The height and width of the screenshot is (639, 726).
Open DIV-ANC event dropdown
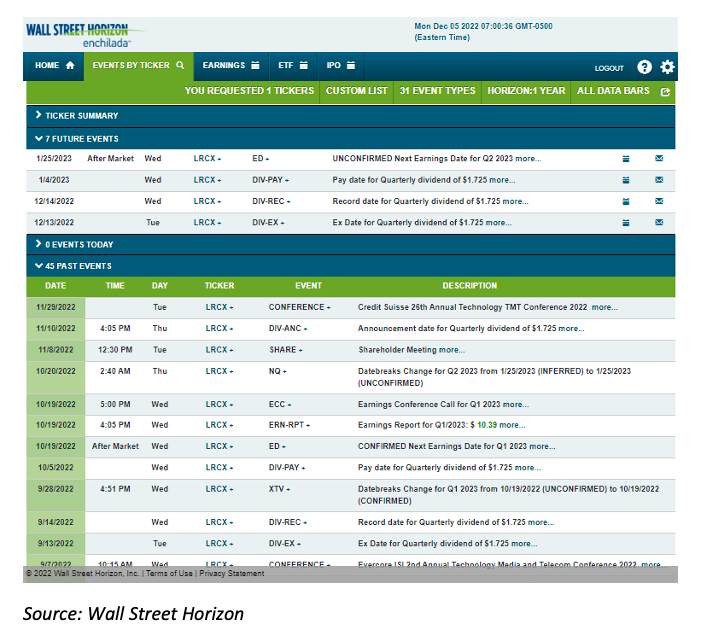pyautogui.click(x=288, y=328)
